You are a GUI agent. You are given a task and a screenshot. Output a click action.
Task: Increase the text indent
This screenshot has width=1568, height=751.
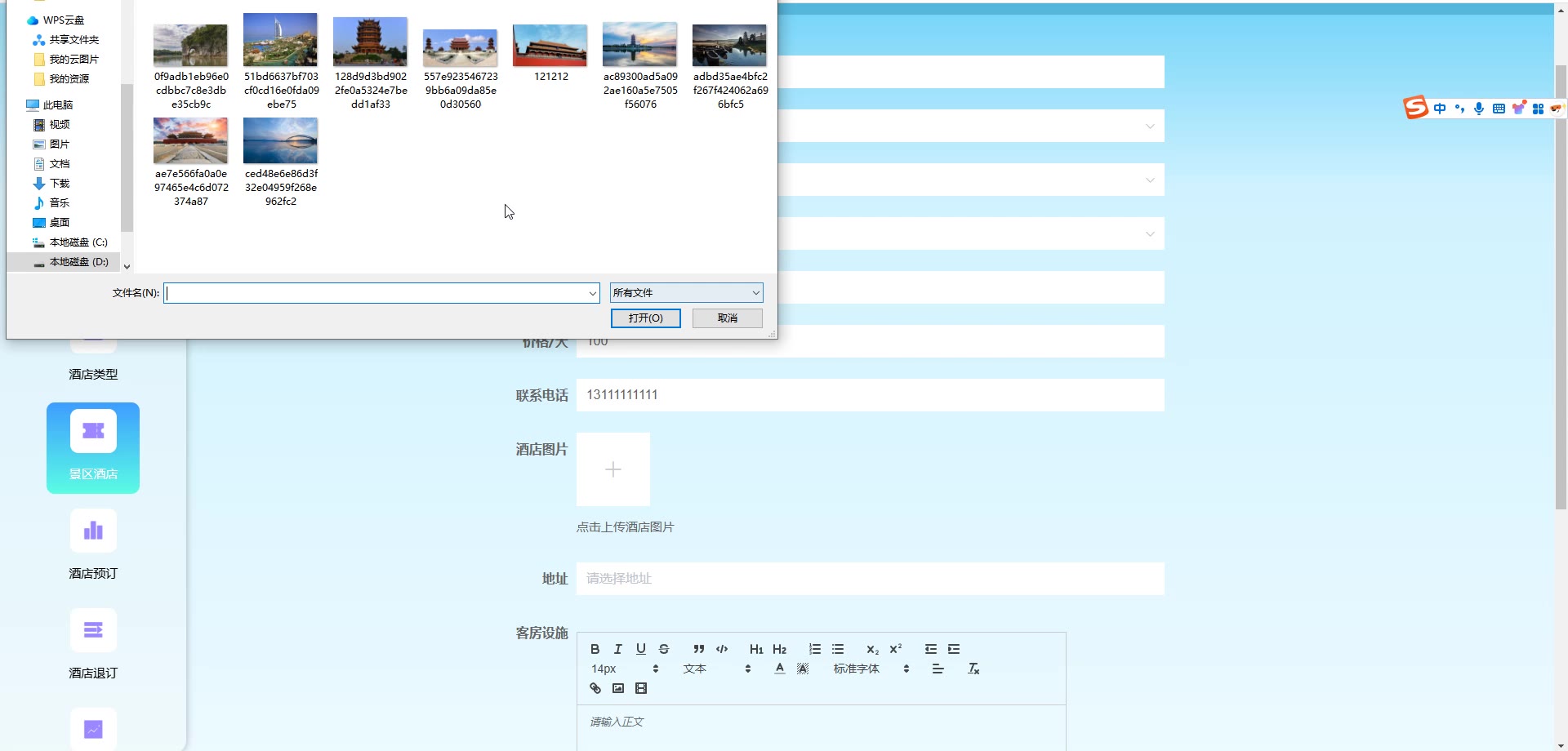pos(954,649)
